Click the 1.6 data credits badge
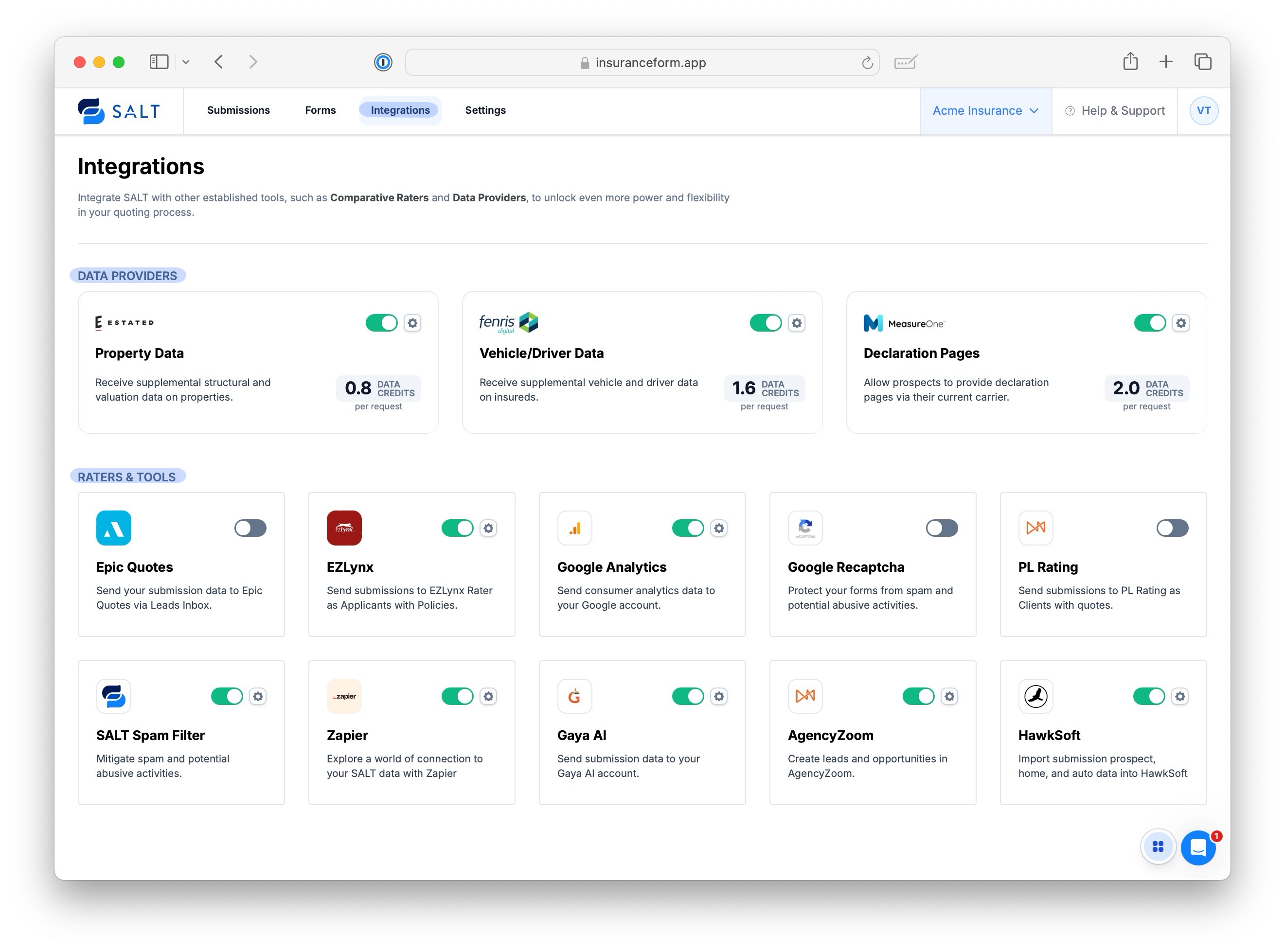The width and height of the screenshot is (1285, 952). coord(764,388)
